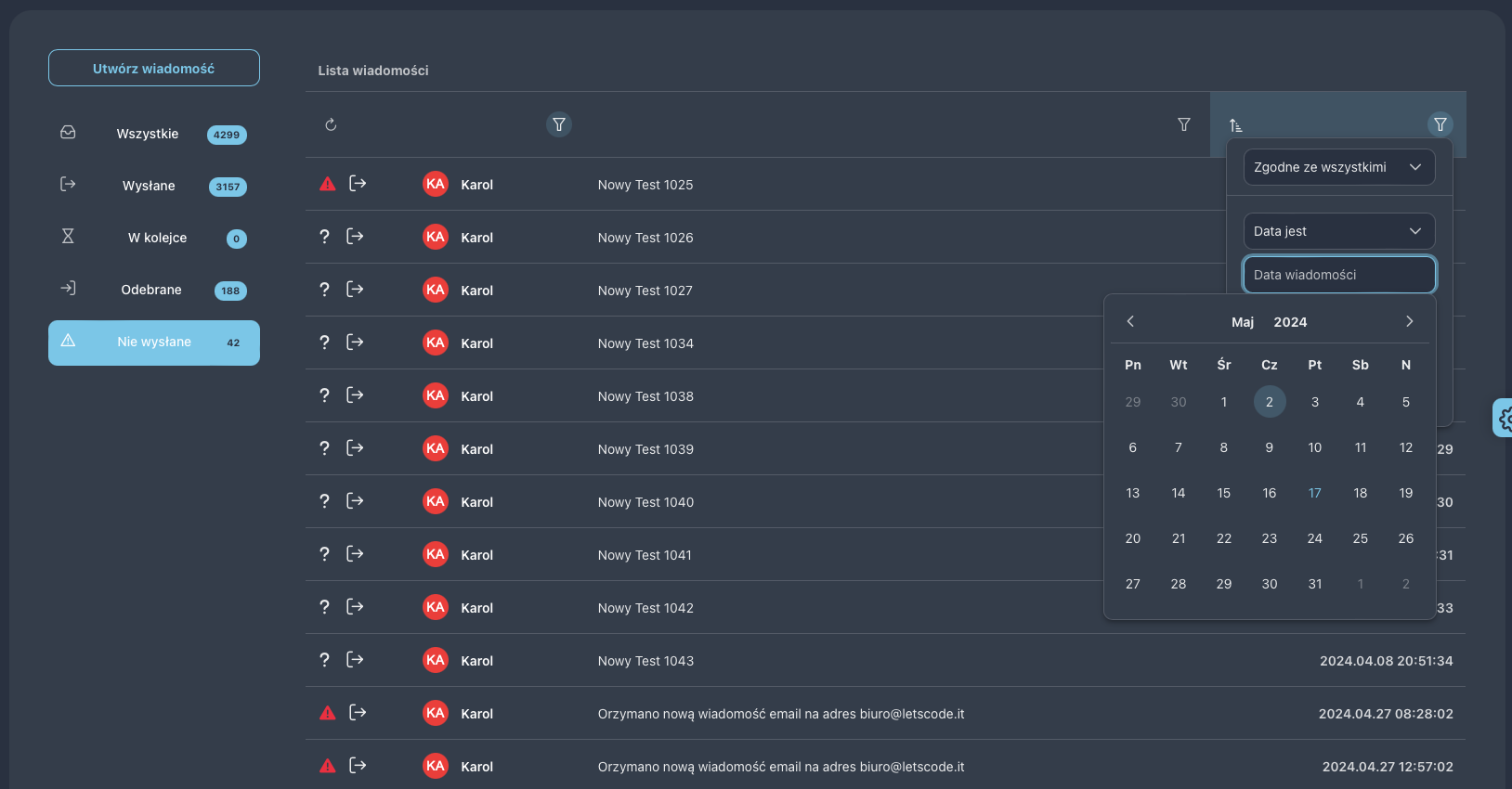
Task: Click the red warning icon on Nowy Test 1025
Action: click(x=328, y=184)
